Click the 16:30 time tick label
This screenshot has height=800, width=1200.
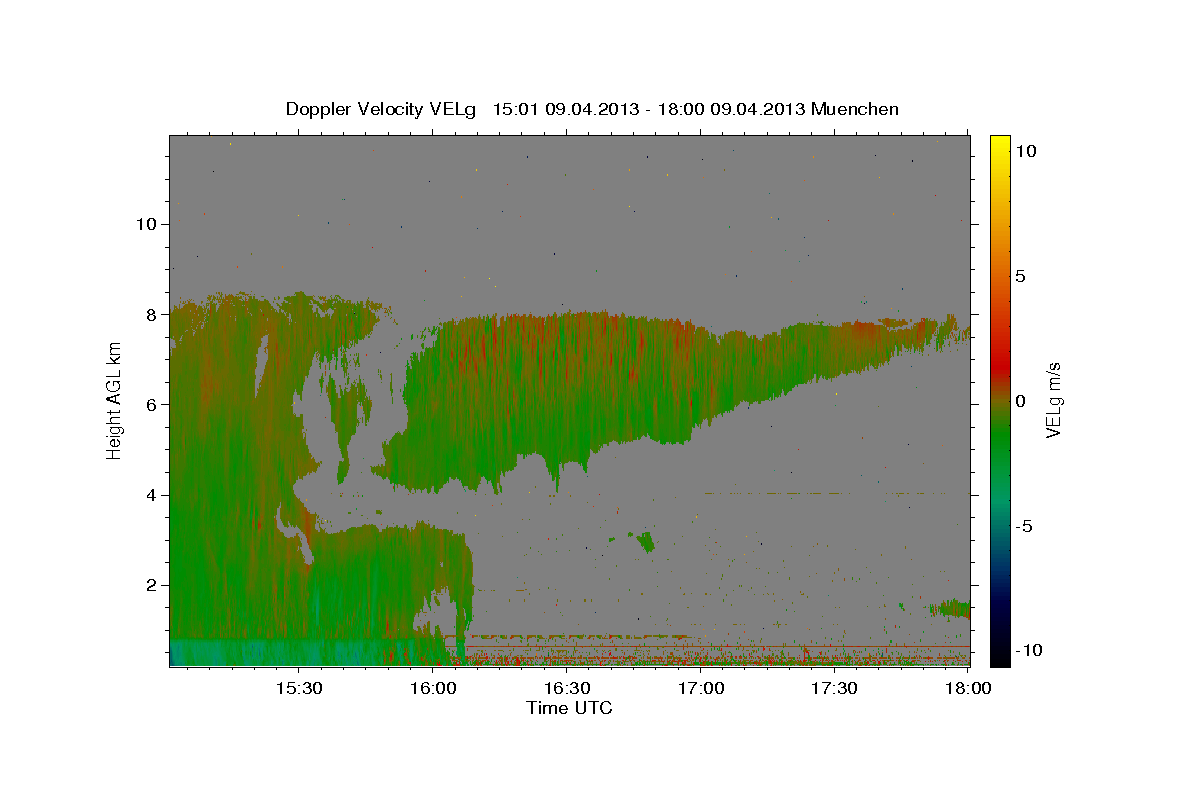pyautogui.click(x=567, y=688)
